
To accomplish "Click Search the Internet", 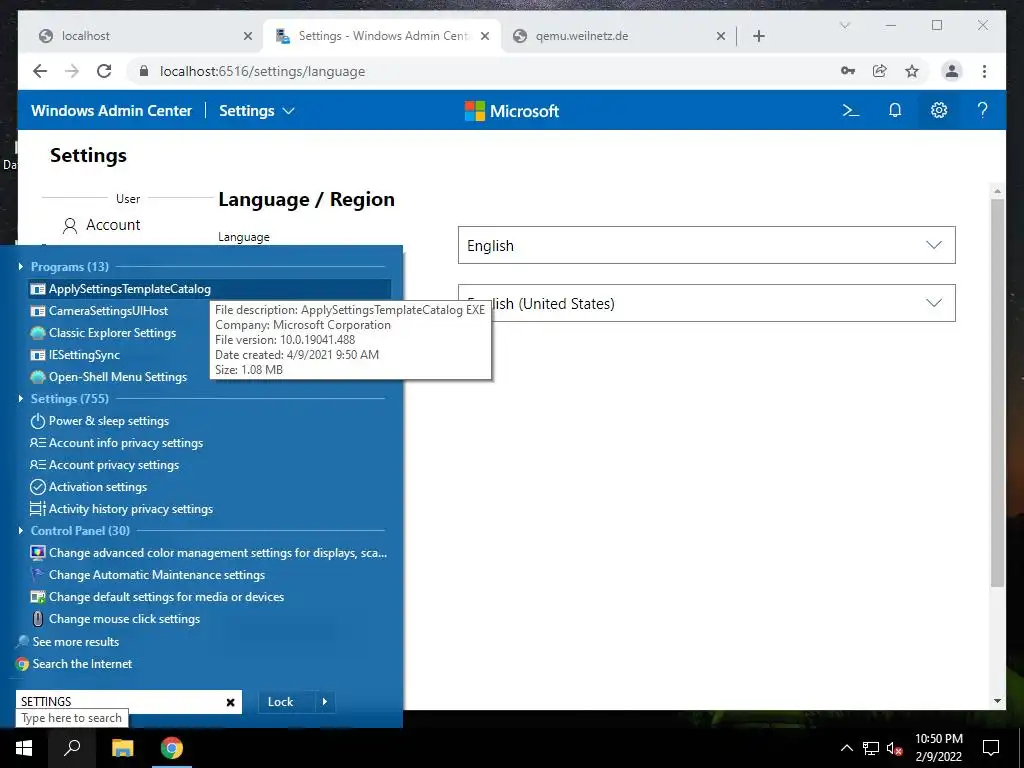I will [74, 664].
